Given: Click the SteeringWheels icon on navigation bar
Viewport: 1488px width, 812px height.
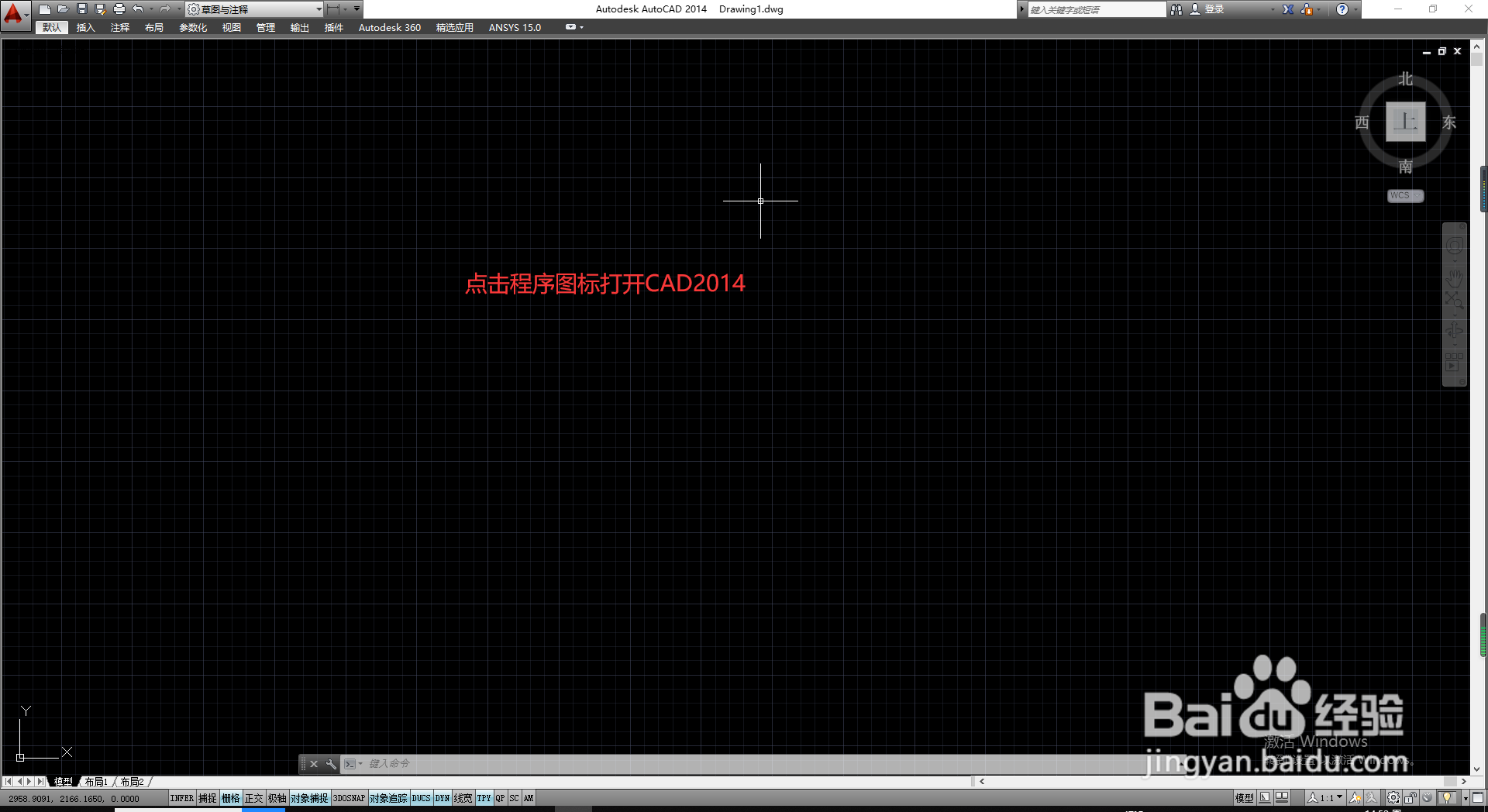Looking at the screenshot, I should click(x=1455, y=246).
